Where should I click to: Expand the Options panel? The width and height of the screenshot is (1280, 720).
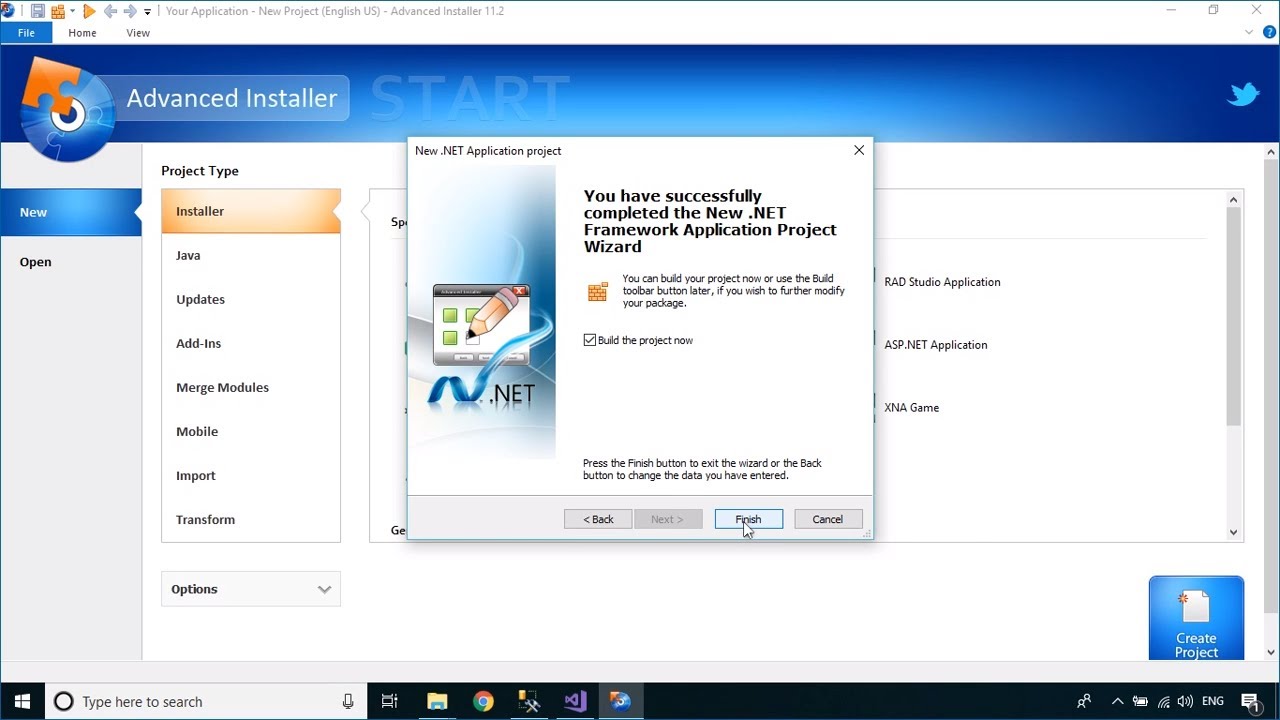pyautogui.click(x=251, y=589)
